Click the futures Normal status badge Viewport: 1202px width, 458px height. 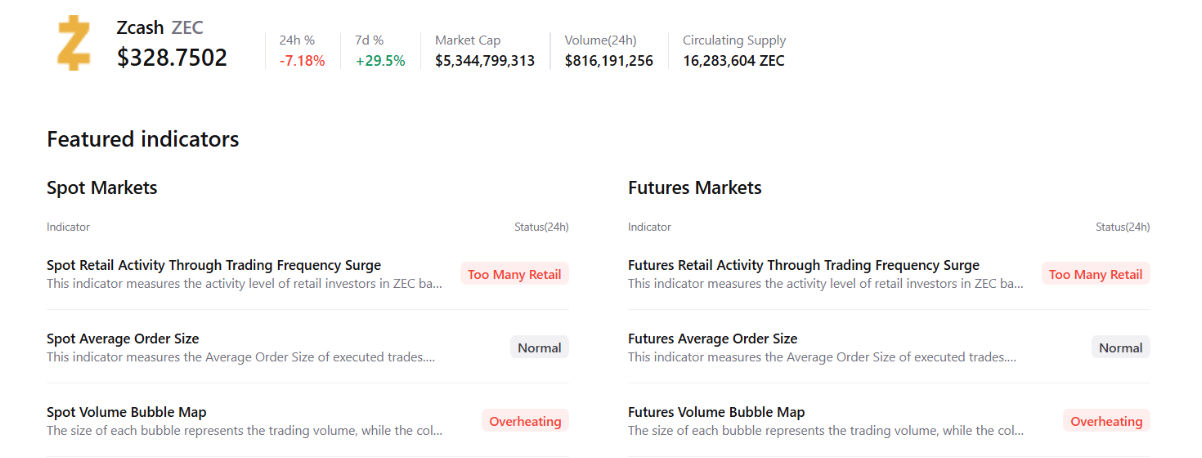pos(1120,348)
